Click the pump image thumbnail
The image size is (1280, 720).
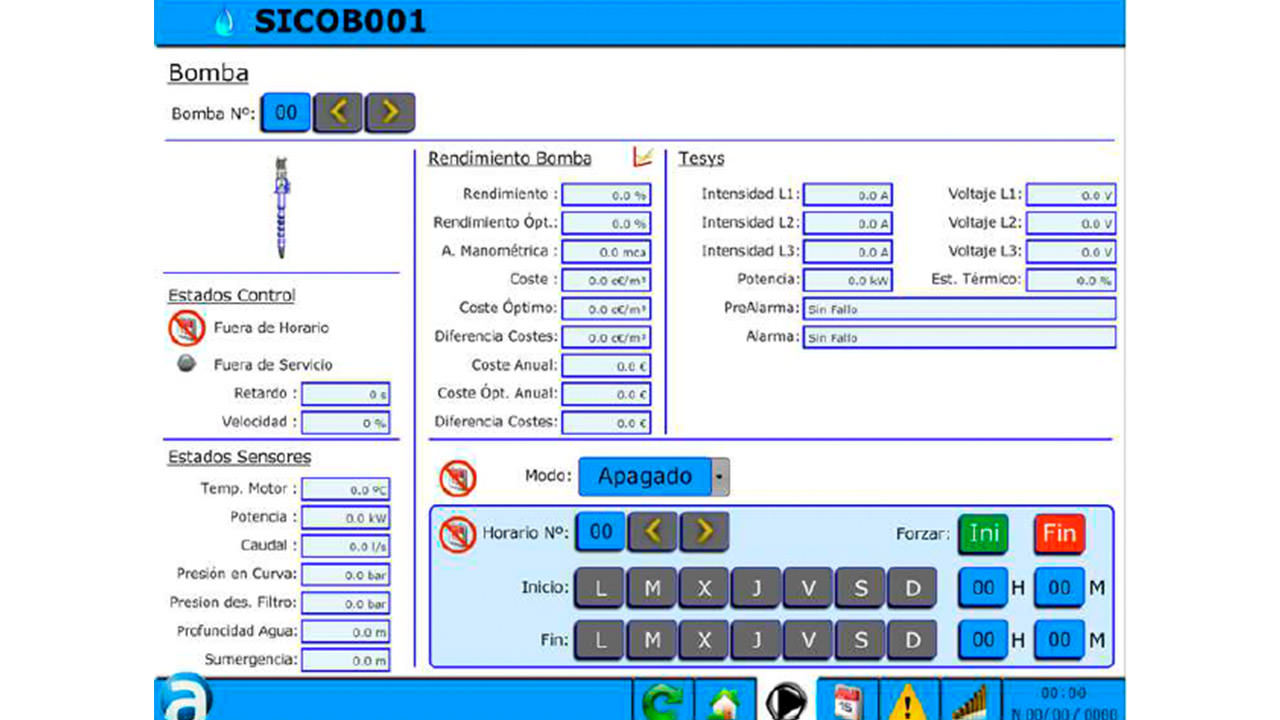[x=282, y=207]
